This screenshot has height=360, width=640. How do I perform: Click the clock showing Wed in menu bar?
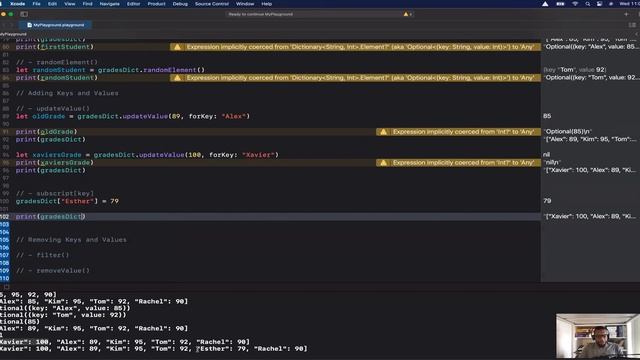[x=629, y=4]
